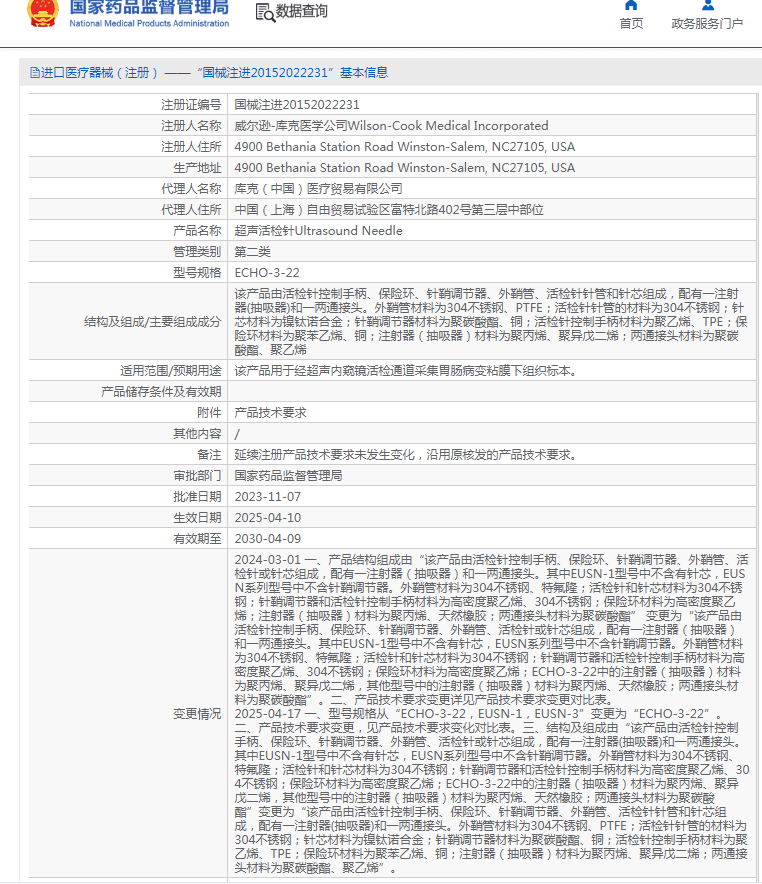762x884 pixels.
Task: Click the 代理人住所 Shanghai address value
Action: [389, 210]
